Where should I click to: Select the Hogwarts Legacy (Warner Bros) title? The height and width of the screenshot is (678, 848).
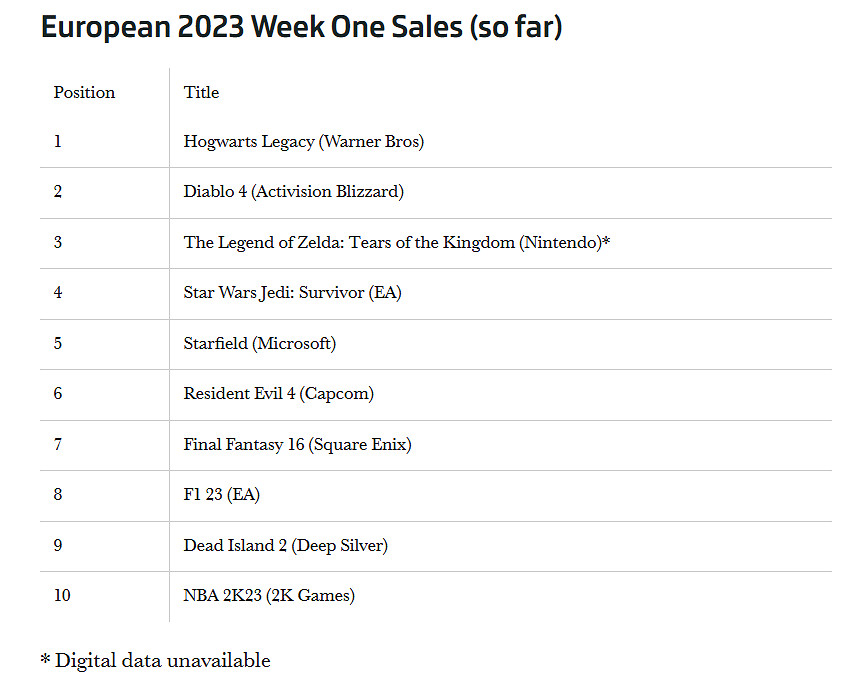303,142
